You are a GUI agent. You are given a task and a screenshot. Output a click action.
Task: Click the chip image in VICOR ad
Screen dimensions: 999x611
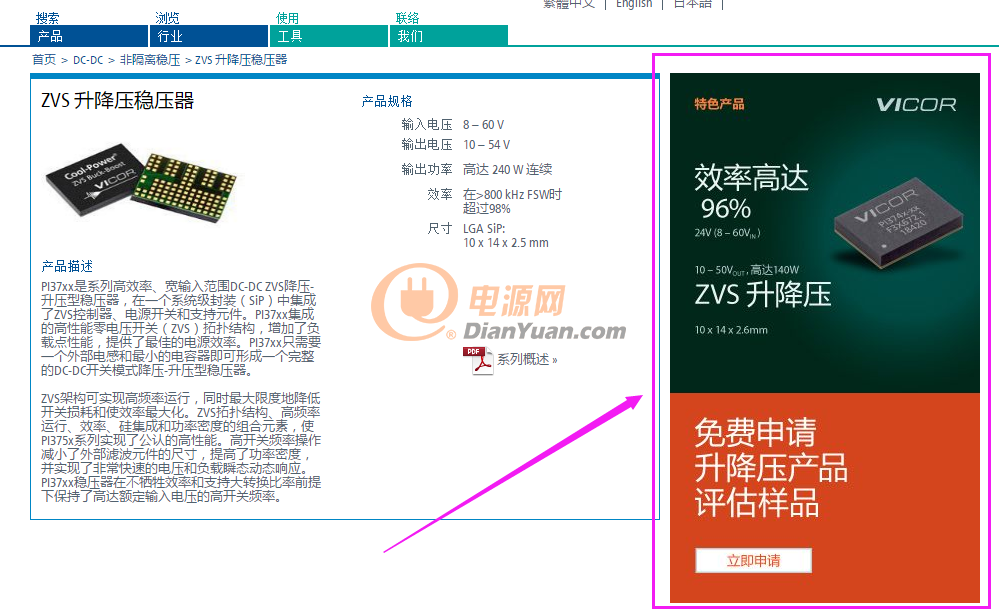coord(898,223)
